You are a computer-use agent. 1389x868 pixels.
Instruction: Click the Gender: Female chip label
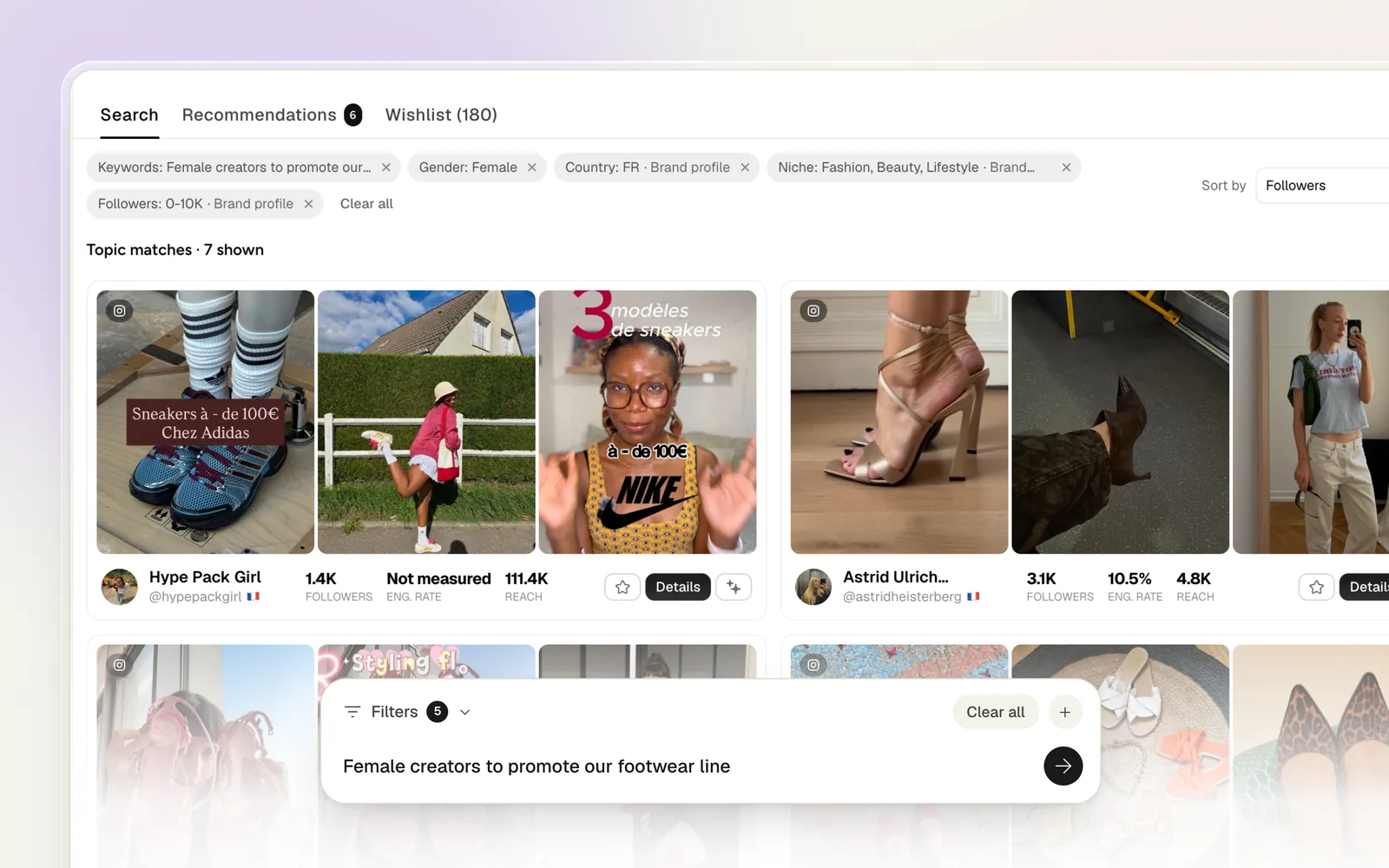tap(468, 168)
